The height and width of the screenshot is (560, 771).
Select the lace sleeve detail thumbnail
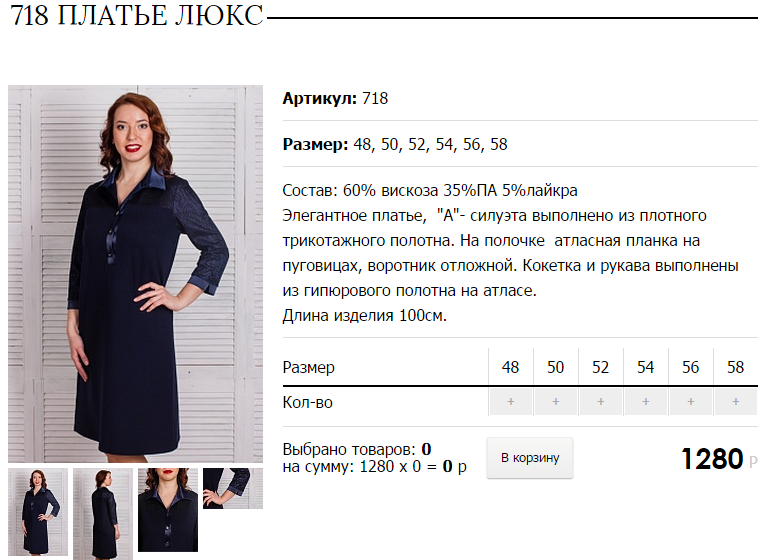pyautogui.click(x=233, y=488)
